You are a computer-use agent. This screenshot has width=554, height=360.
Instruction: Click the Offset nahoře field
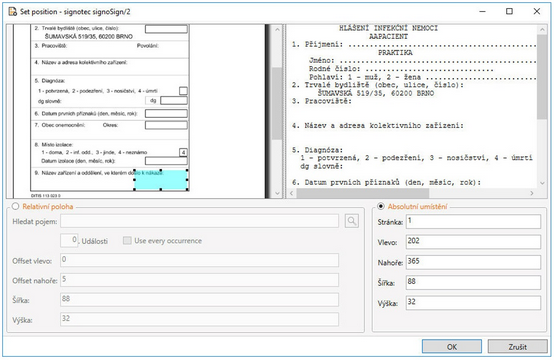coord(199,280)
